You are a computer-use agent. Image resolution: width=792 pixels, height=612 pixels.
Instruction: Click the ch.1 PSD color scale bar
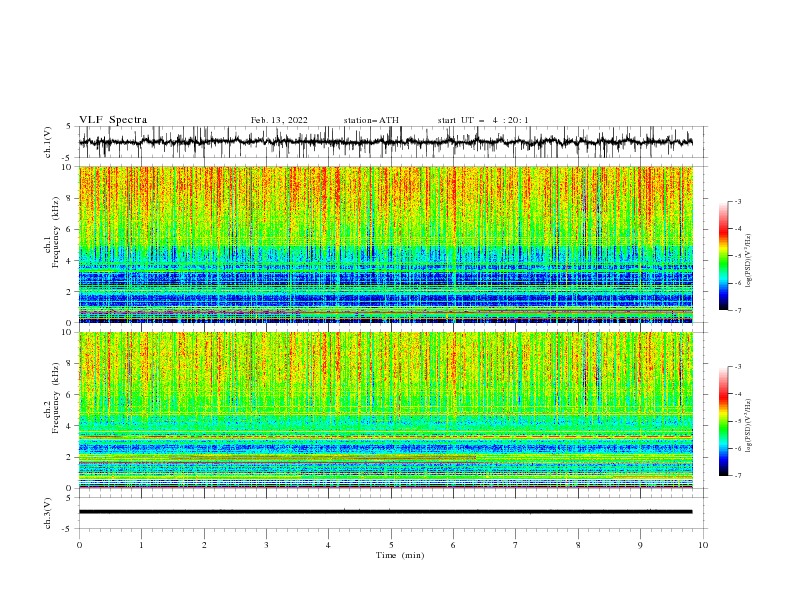pos(724,256)
